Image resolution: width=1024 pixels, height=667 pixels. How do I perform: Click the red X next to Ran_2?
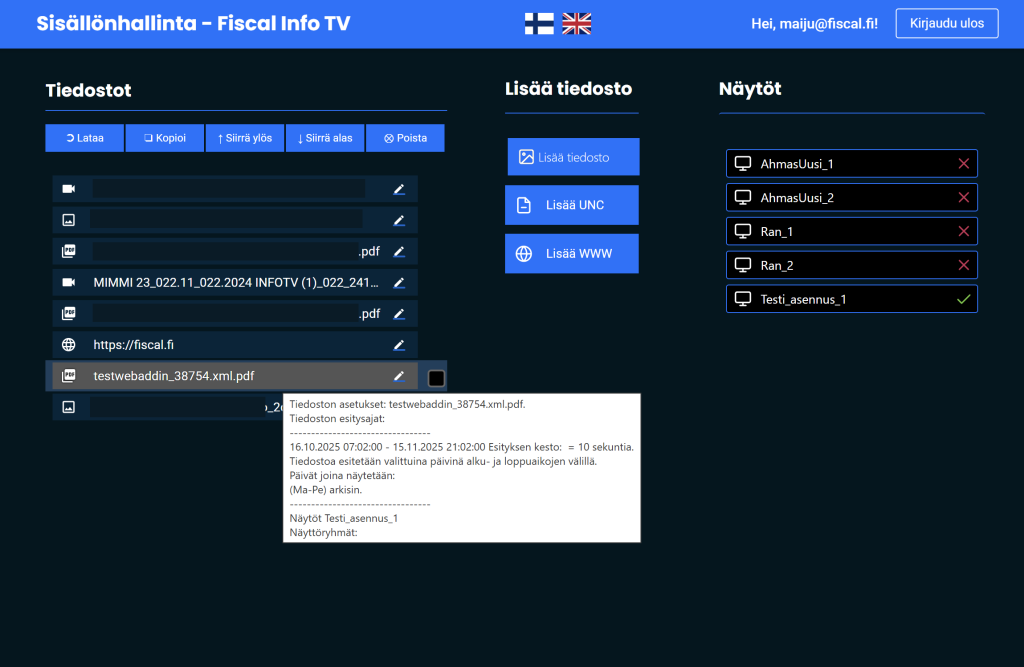[963, 266]
